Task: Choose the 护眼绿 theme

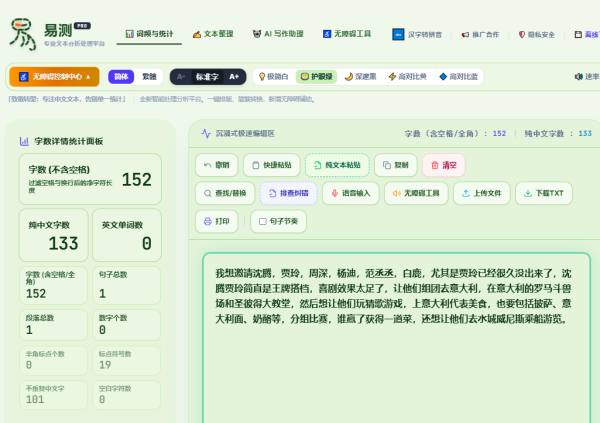Action: coord(316,77)
